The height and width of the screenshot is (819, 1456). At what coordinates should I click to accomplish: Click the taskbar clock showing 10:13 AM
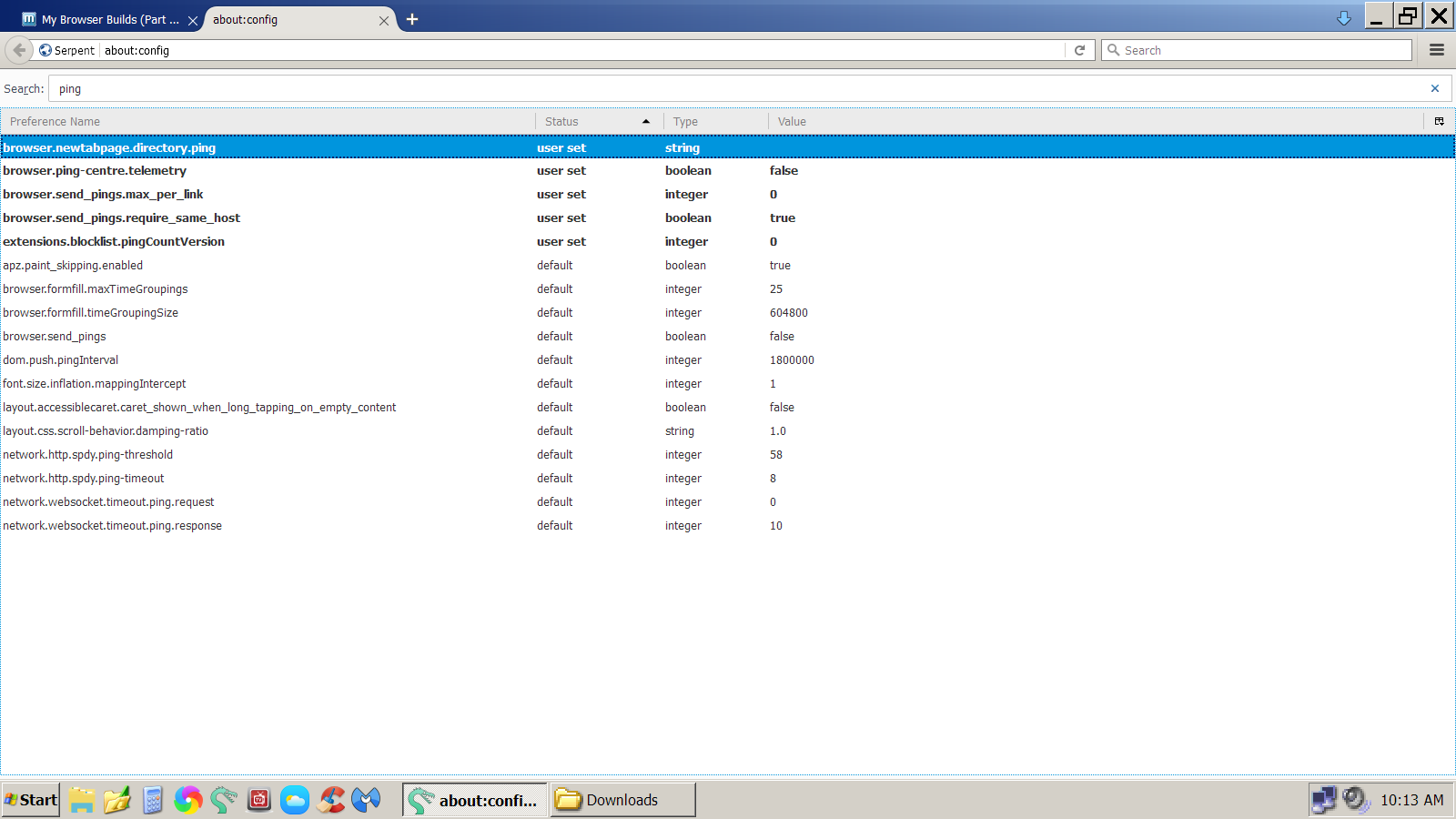point(1412,800)
